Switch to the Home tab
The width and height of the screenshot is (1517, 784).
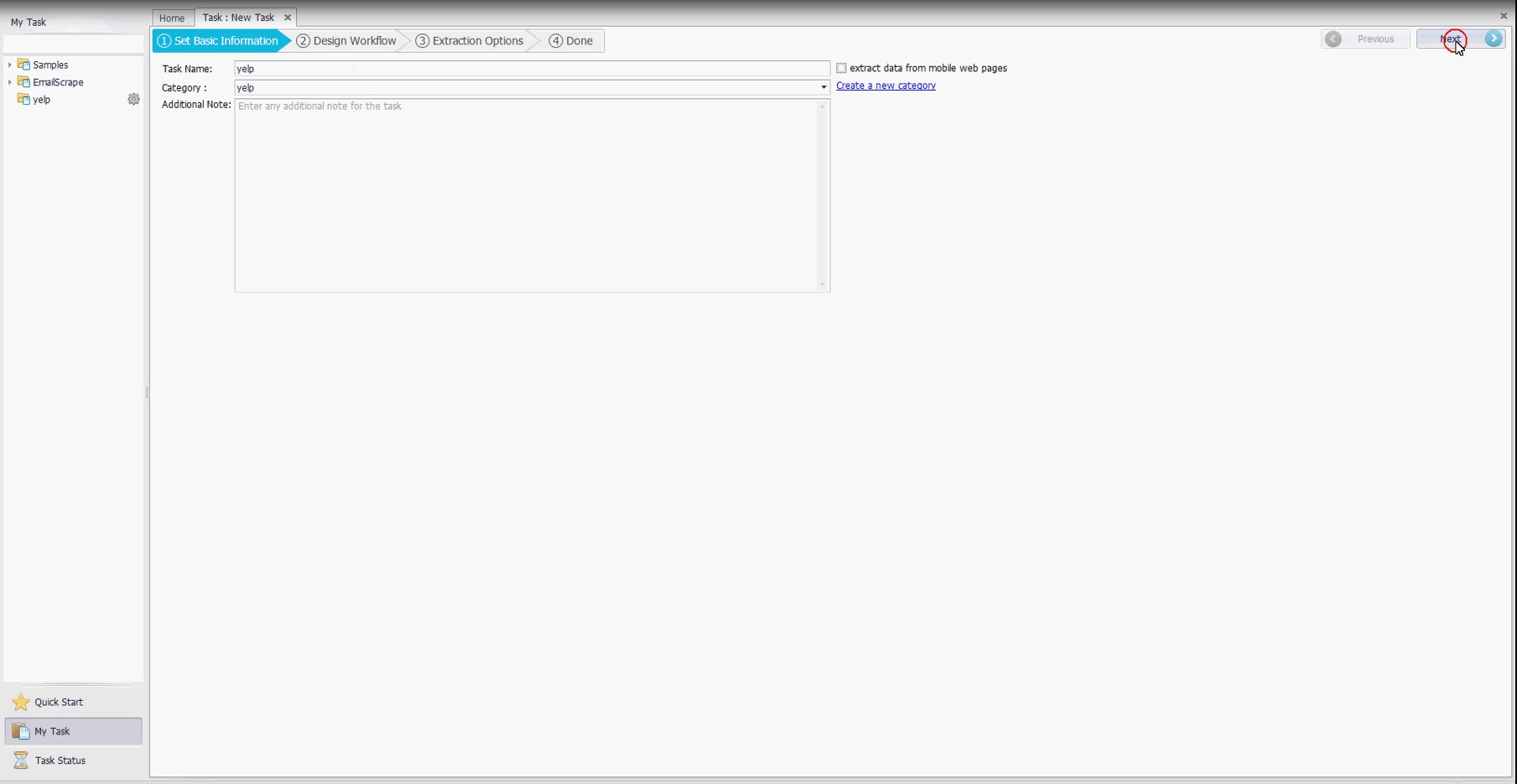172,18
